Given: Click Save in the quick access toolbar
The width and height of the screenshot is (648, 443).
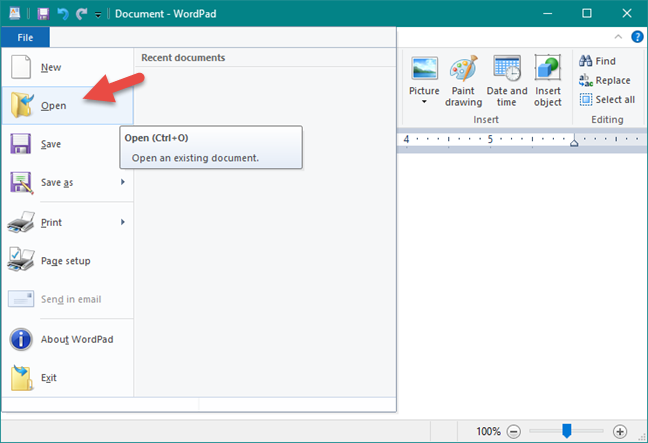Looking at the screenshot, I should [43, 14].
